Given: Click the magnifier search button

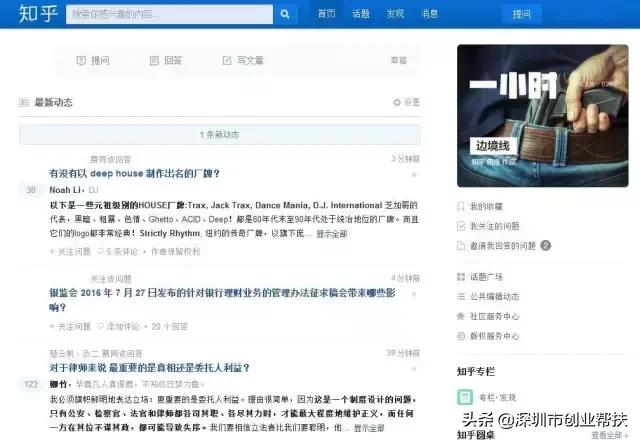Looking at the screenshot, I should (285, 14).
